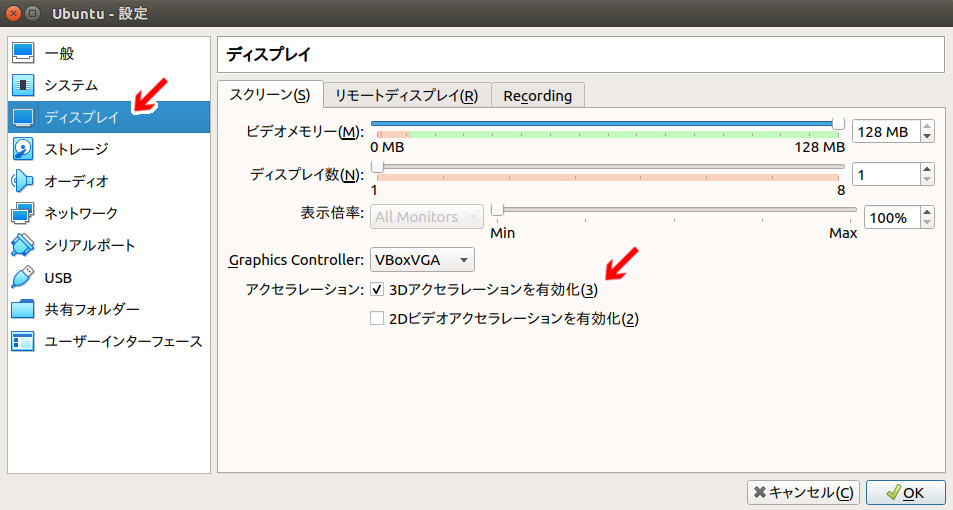Screen dimensions: 953x510
Task: Open the ストレージ disk icon
Action: tap(23, 149)
